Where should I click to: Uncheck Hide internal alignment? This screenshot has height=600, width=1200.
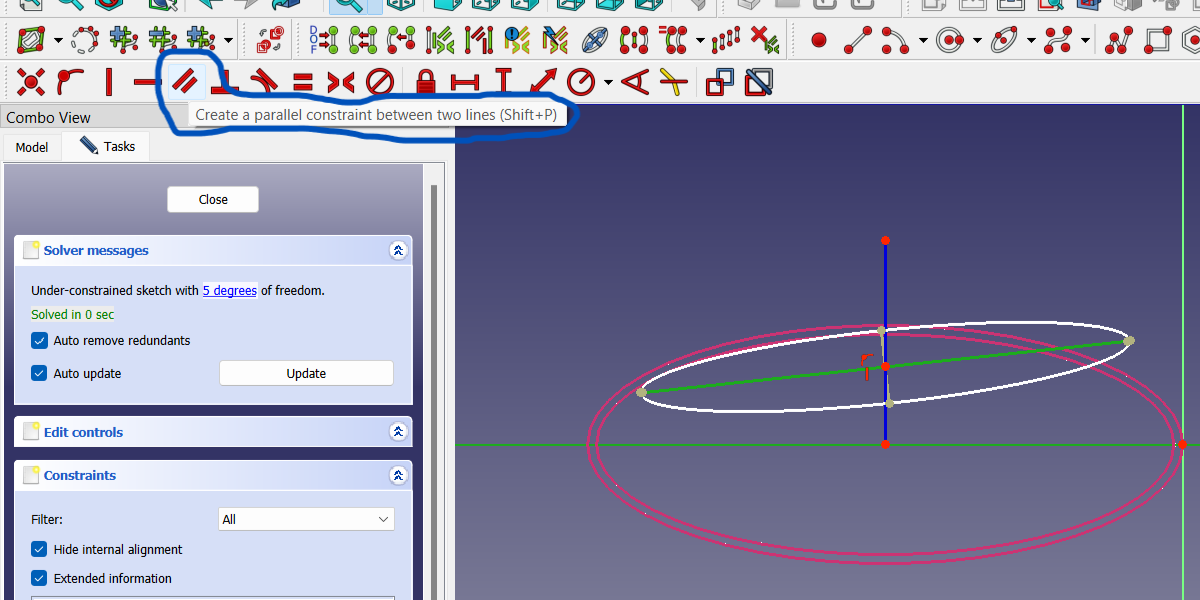[x=38, y=549]
